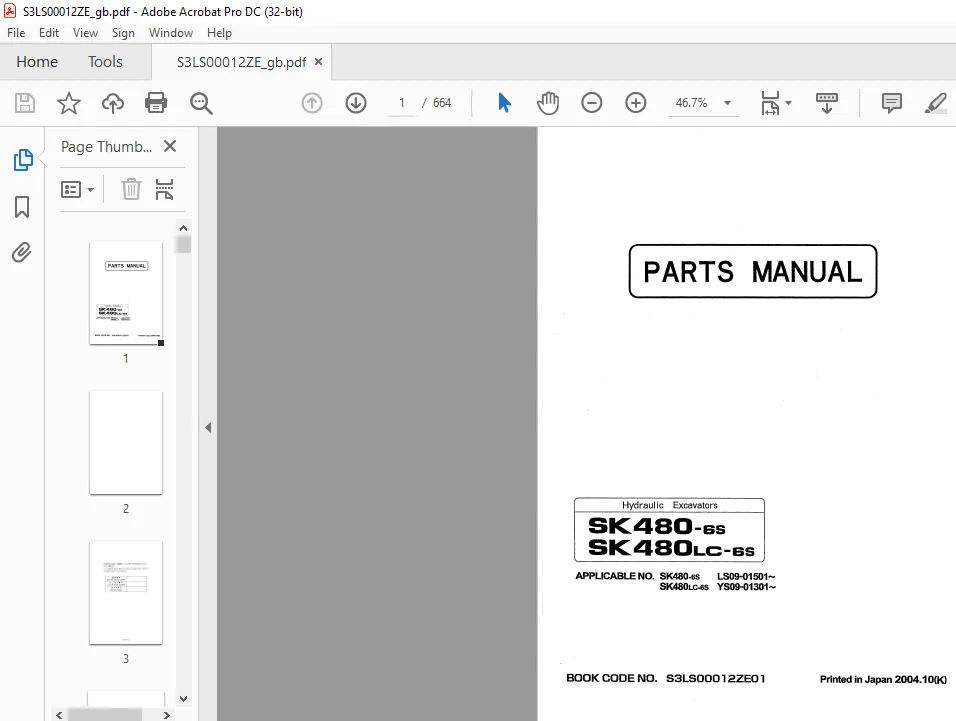Delete selected page with trash icon
The image size is (956, 721).
pyautogui.click(x=131, y=190)
